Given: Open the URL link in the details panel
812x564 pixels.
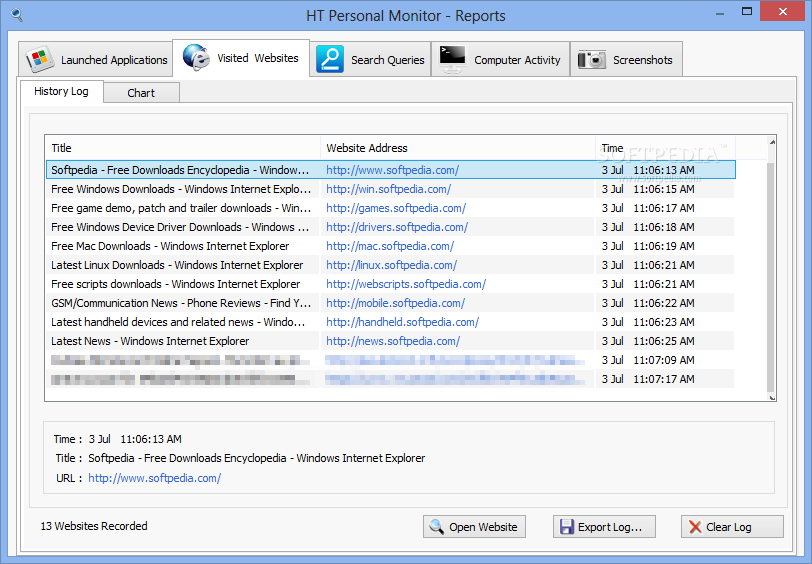Looking at the screenshot, I should [x=155, y=478].
